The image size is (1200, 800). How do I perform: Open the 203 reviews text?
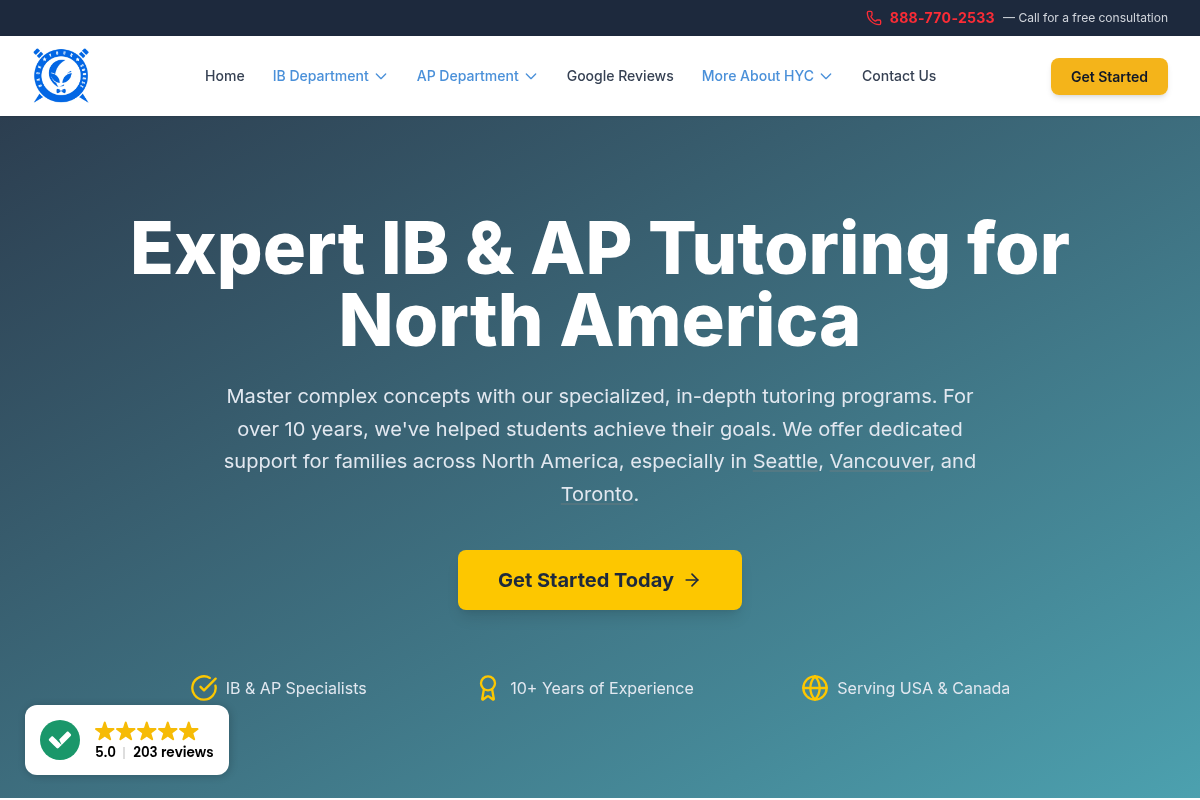173,752
